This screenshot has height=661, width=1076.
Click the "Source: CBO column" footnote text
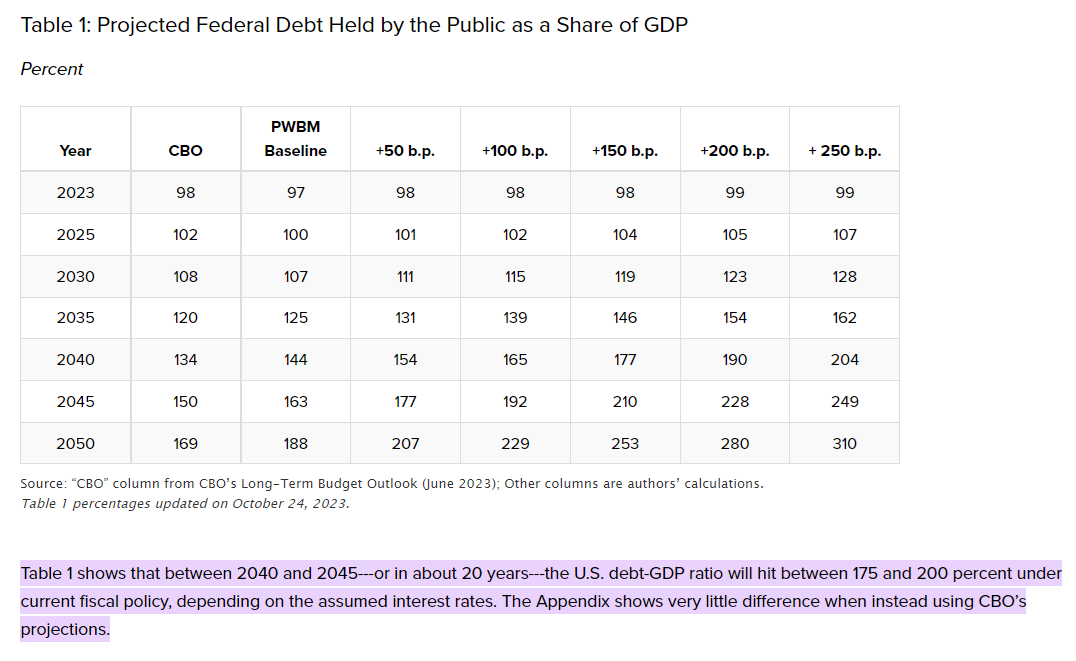point(391,484)
